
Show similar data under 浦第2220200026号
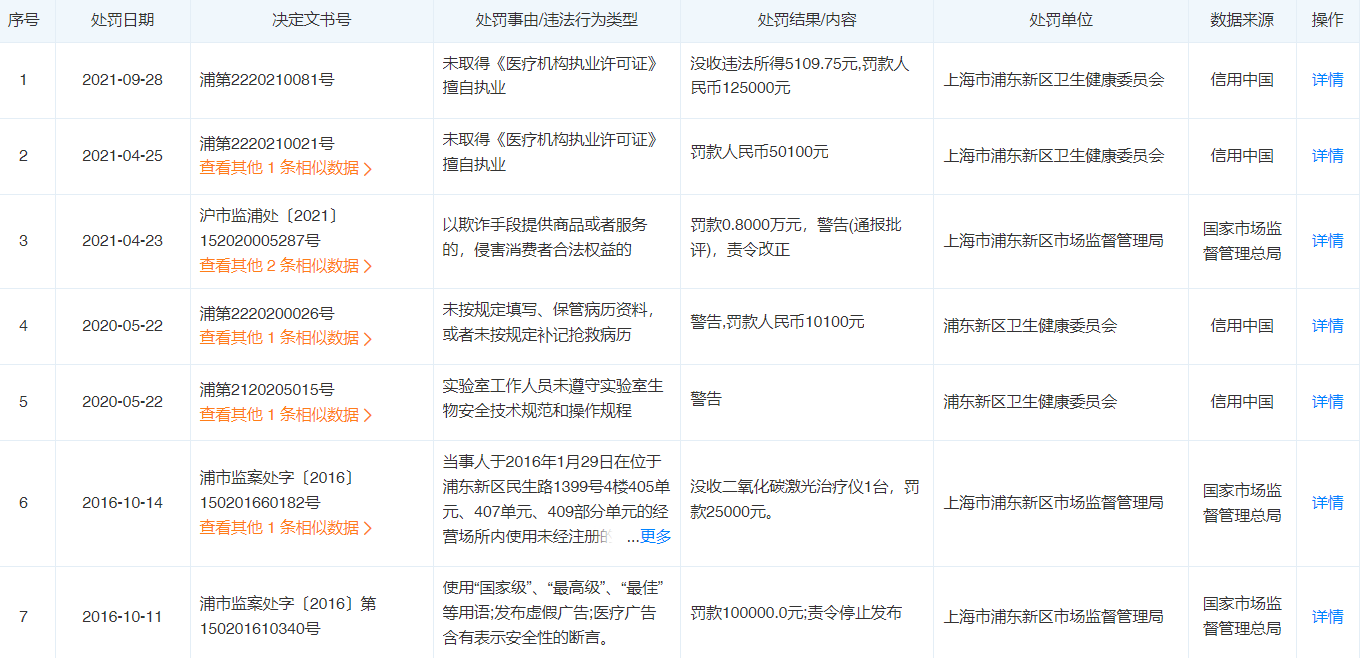[x=285, y=338]
